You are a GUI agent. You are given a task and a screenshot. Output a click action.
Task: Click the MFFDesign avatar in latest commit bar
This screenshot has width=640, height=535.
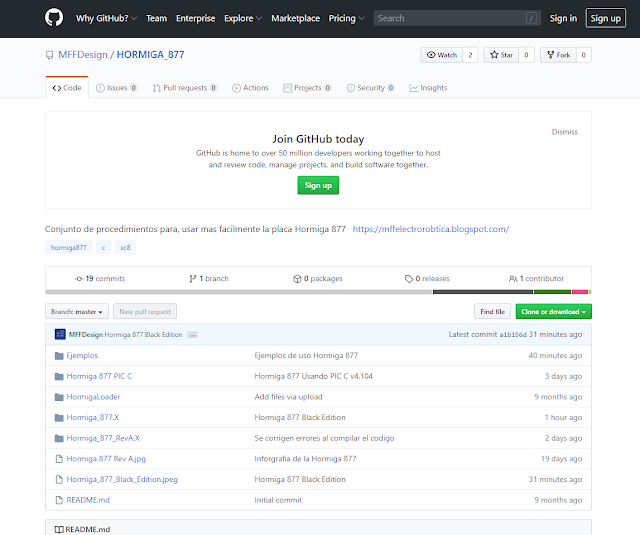[x=60, y=334]
